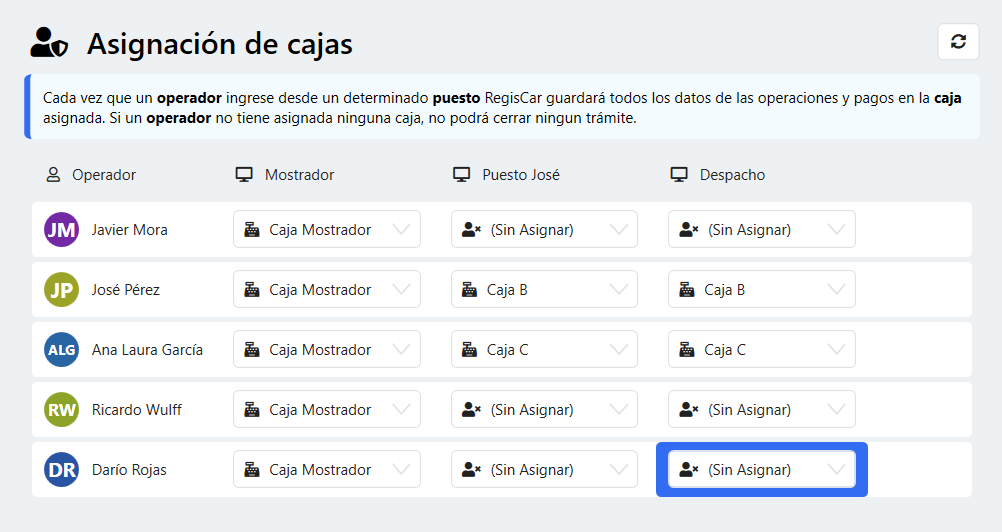Open Ana Laura García's Despacho Caja C arrow
1002x532 pixels.
click(x=836, y=349)
